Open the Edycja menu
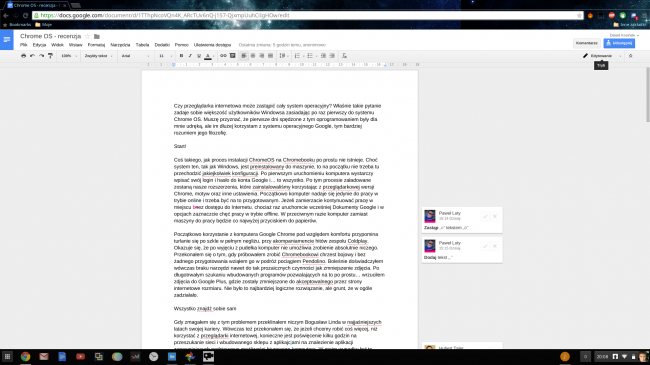Screen dimensions: 650x365 (39, 45)
